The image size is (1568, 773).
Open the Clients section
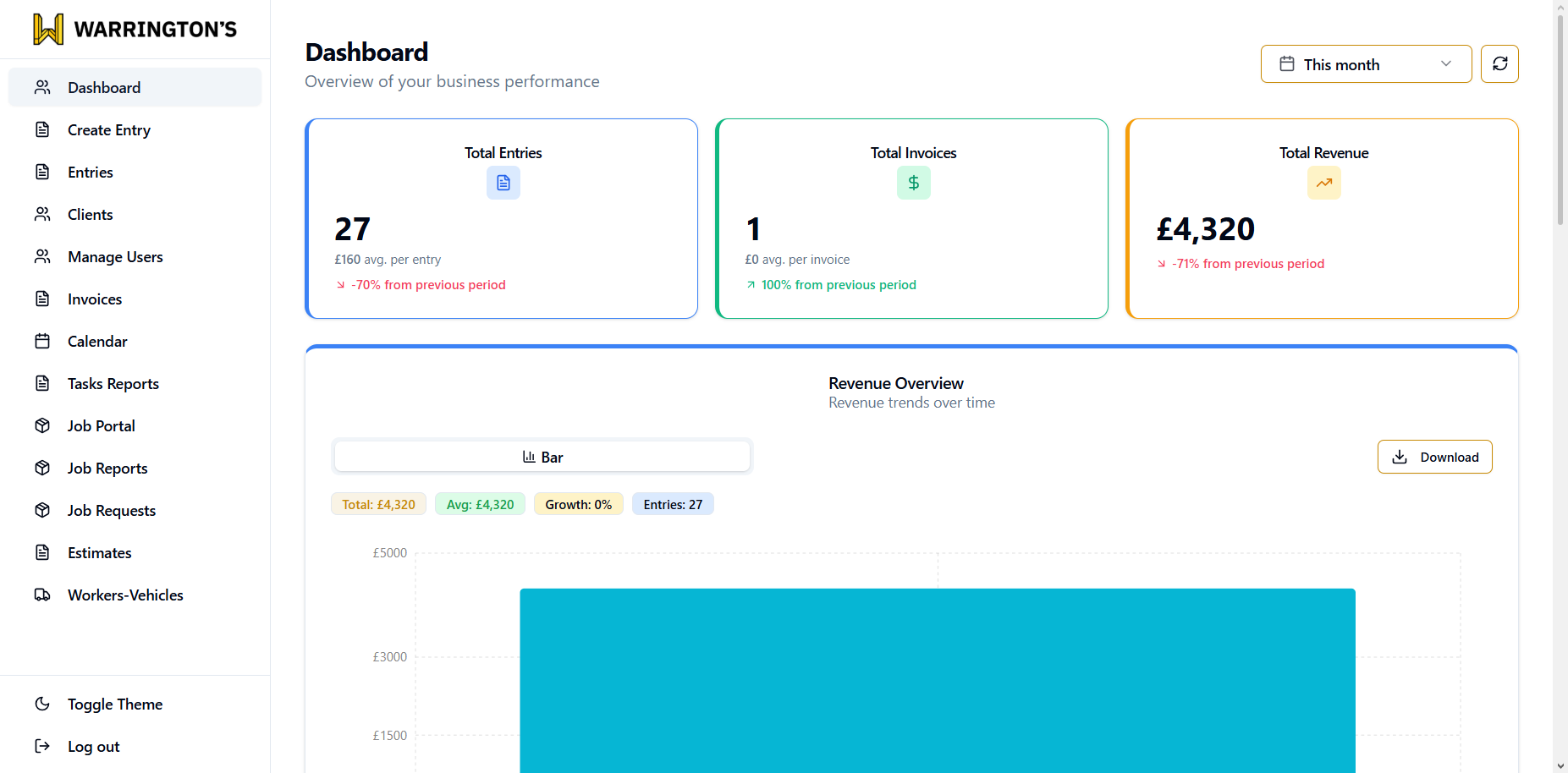tap(135, 214)
